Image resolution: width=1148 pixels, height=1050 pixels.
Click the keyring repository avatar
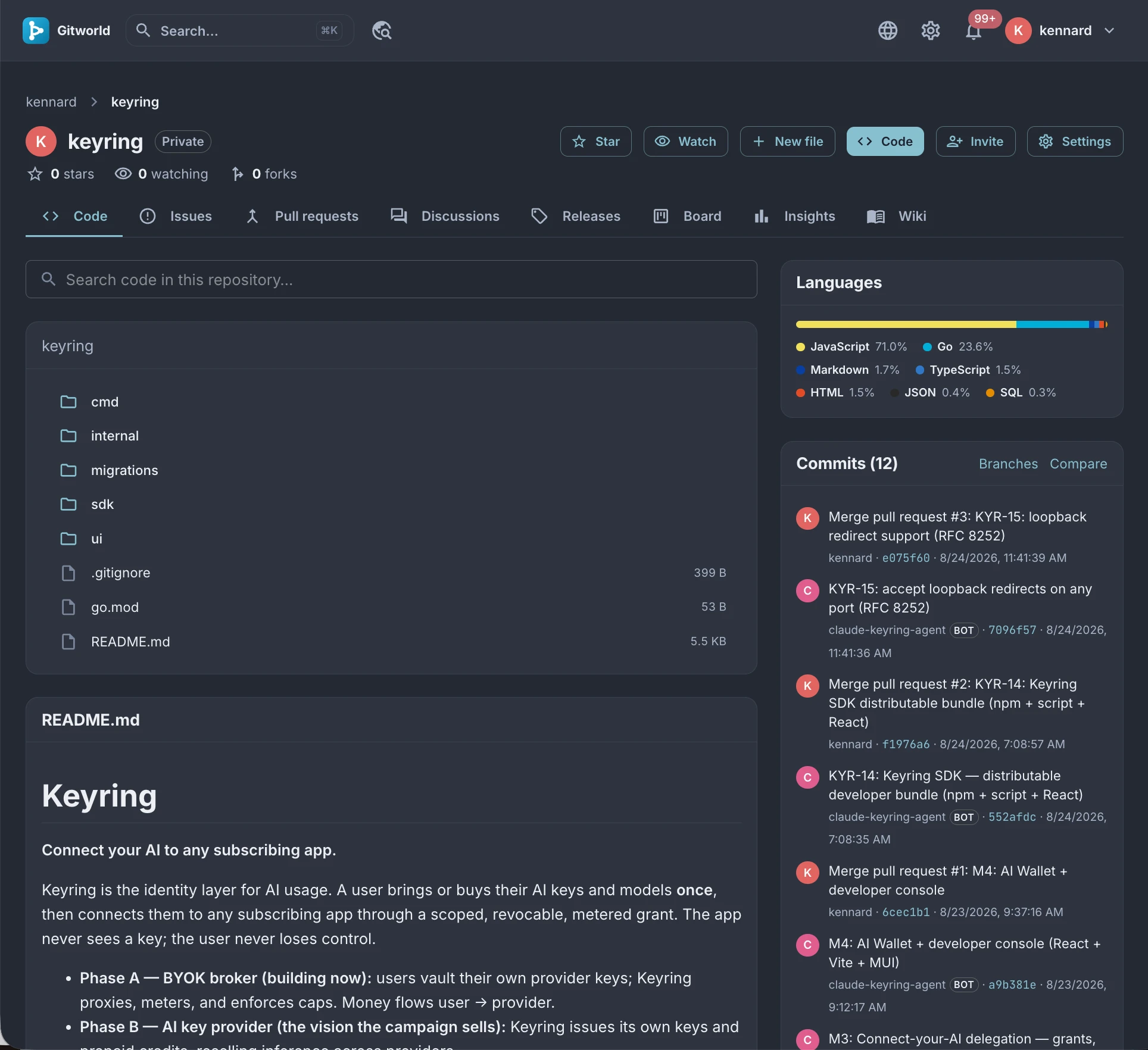(x=41, y=142)
